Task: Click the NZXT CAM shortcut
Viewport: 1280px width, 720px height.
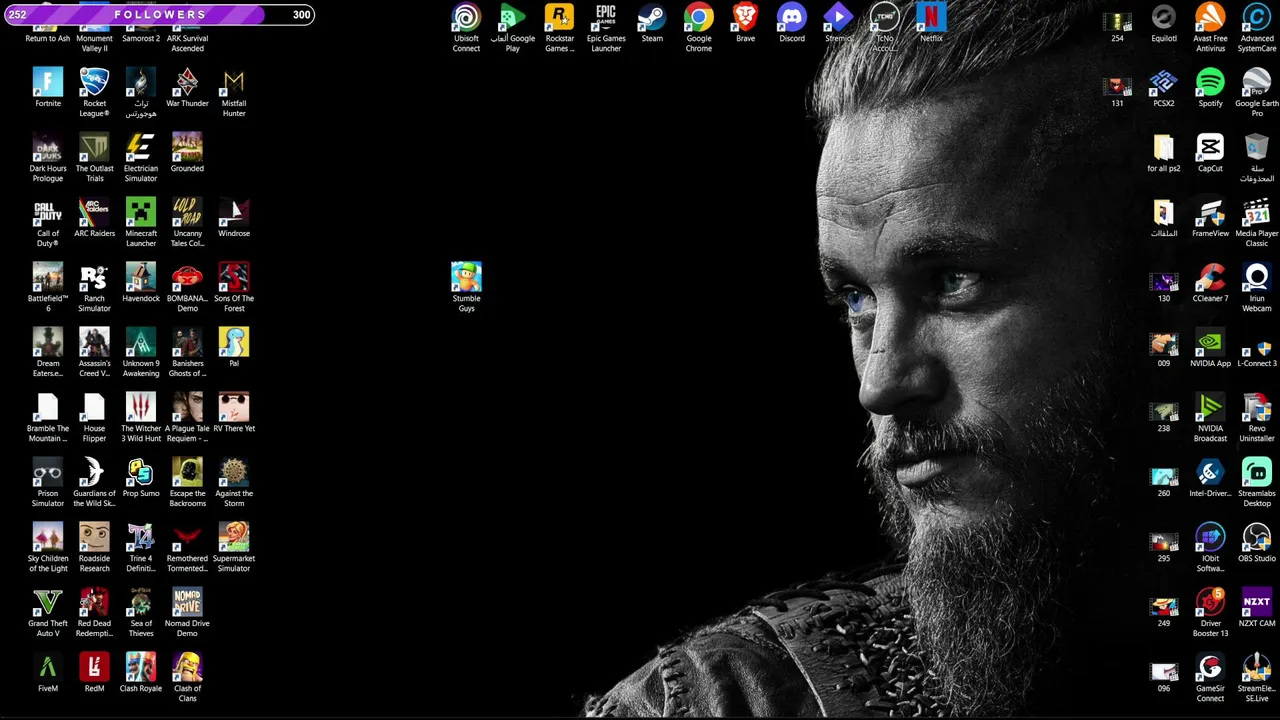Action: click(x=1257, y=602)
